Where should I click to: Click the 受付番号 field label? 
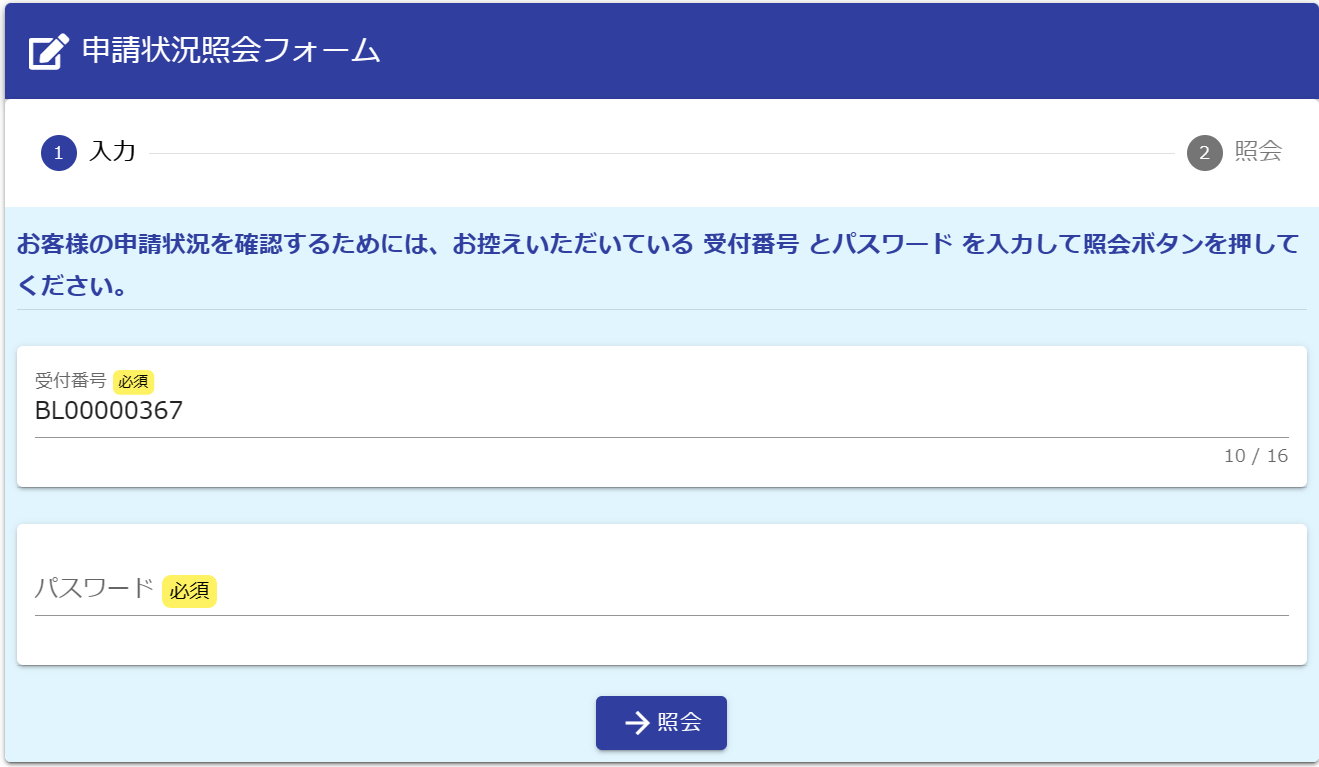[x=70, y=381]
